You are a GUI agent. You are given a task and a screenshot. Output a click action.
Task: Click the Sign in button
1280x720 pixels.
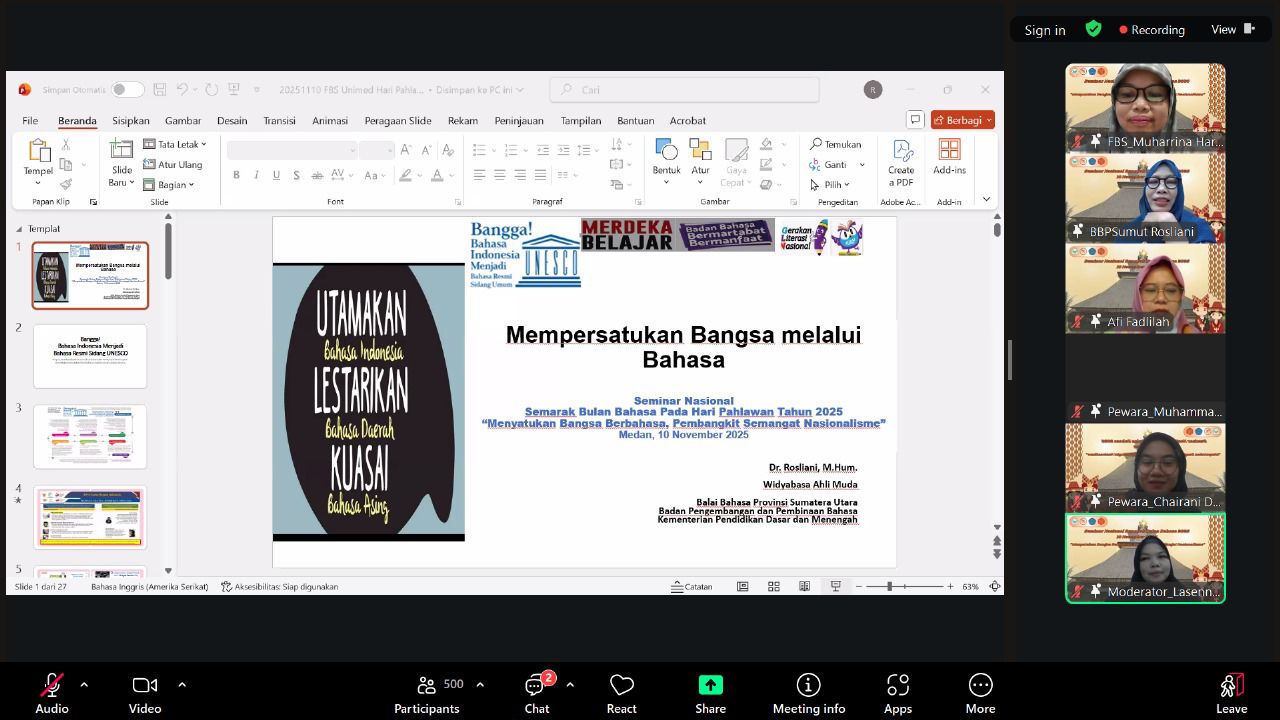point(1045,30)
